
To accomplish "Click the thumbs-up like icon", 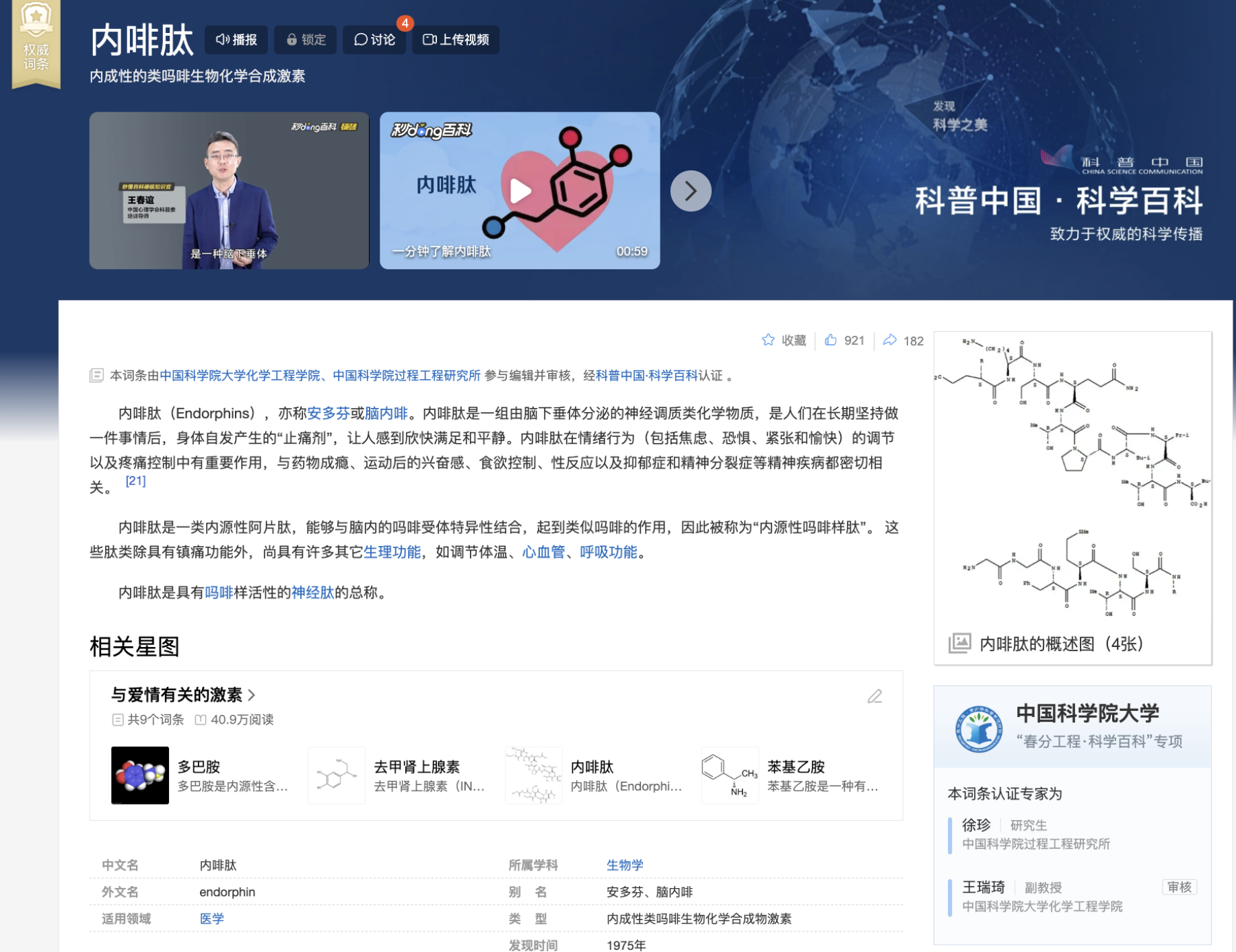I will [x=831, y=340].
